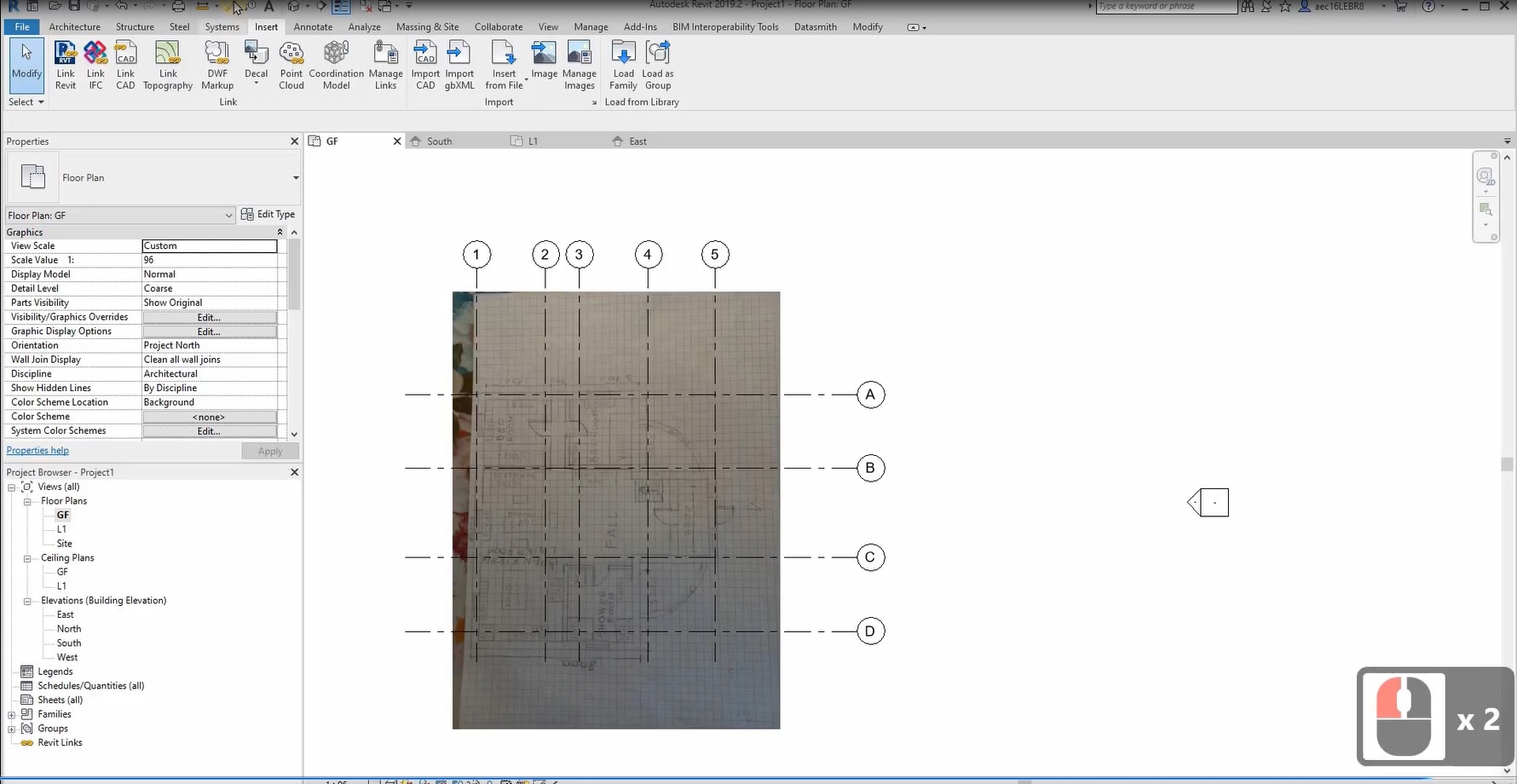Switch to Structure ribbon tab
The height and width of the screenshot is (784, 1517).
[135, 26]
